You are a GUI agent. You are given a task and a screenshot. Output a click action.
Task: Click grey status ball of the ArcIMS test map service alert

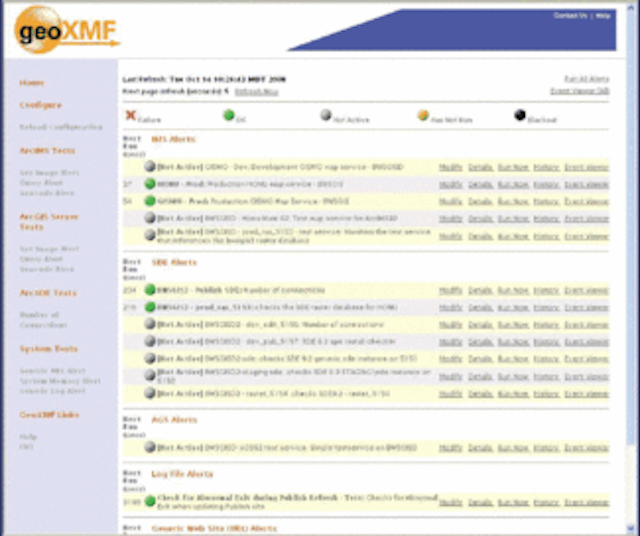(x=150, y=218)
